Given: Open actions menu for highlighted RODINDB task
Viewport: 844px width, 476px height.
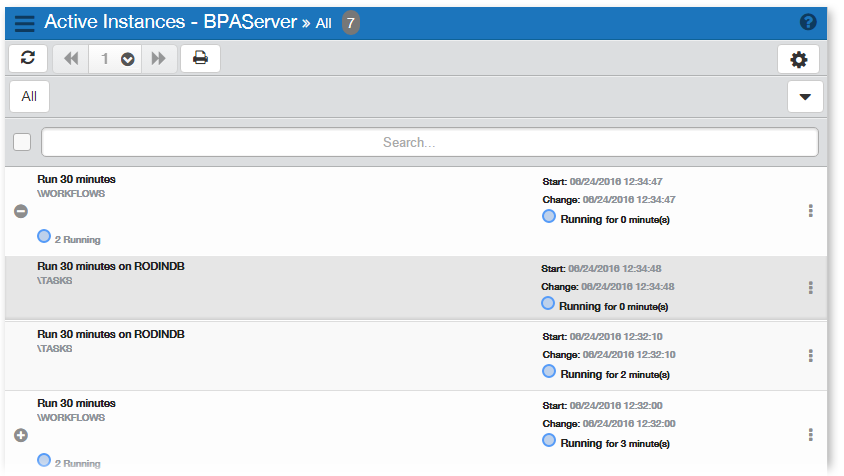Looking at the screenshot, I should [x=810, y=288].
